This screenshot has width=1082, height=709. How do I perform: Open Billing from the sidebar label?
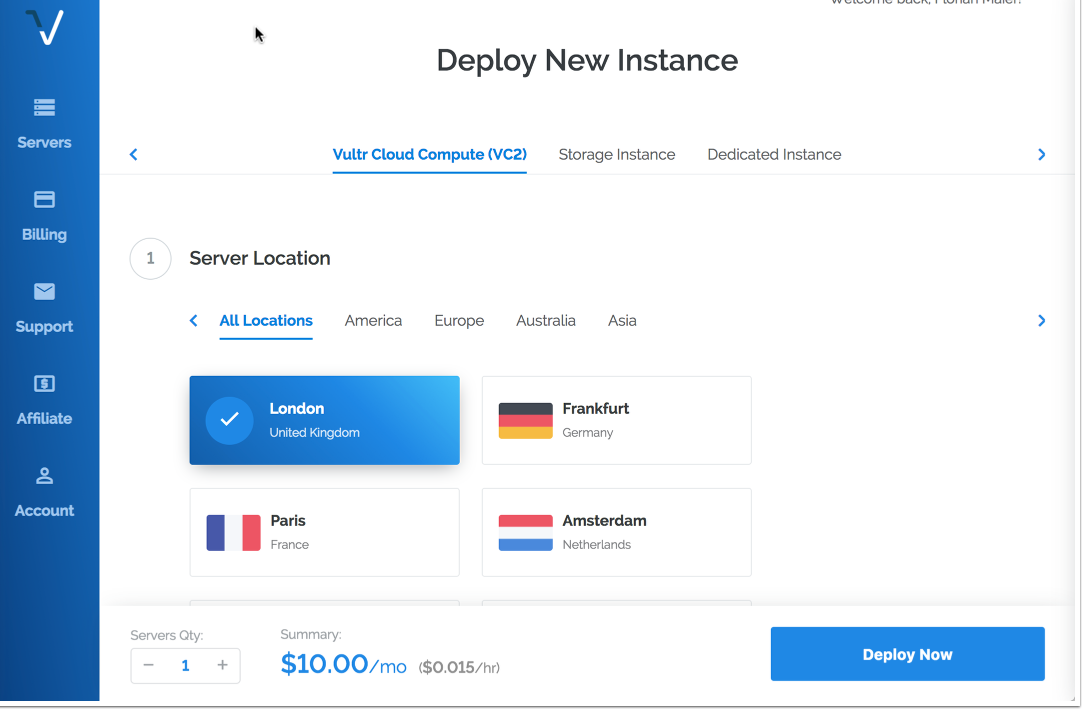pos(44,234)
